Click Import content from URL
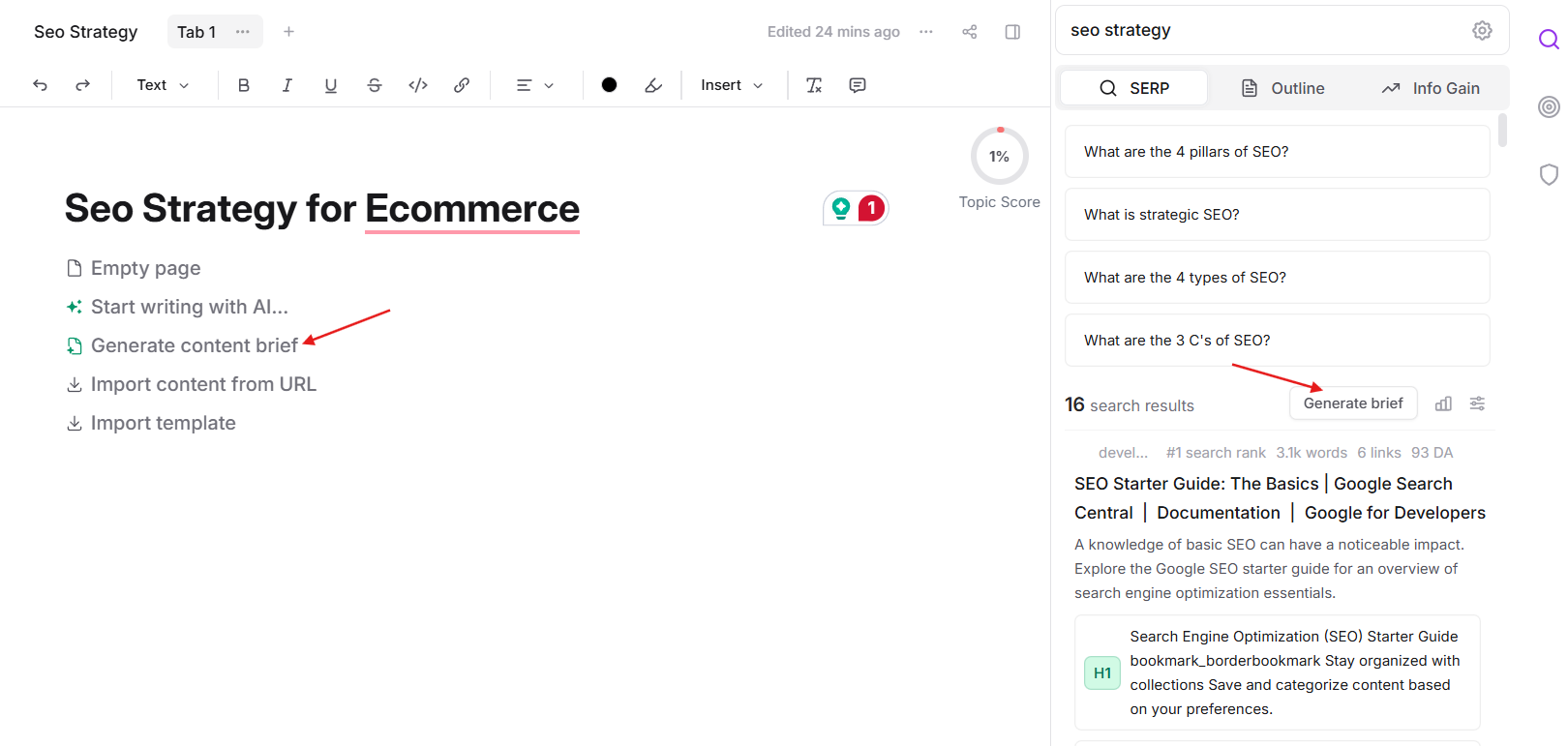This screenshot has width=1568, height=746. coord(203,384)
